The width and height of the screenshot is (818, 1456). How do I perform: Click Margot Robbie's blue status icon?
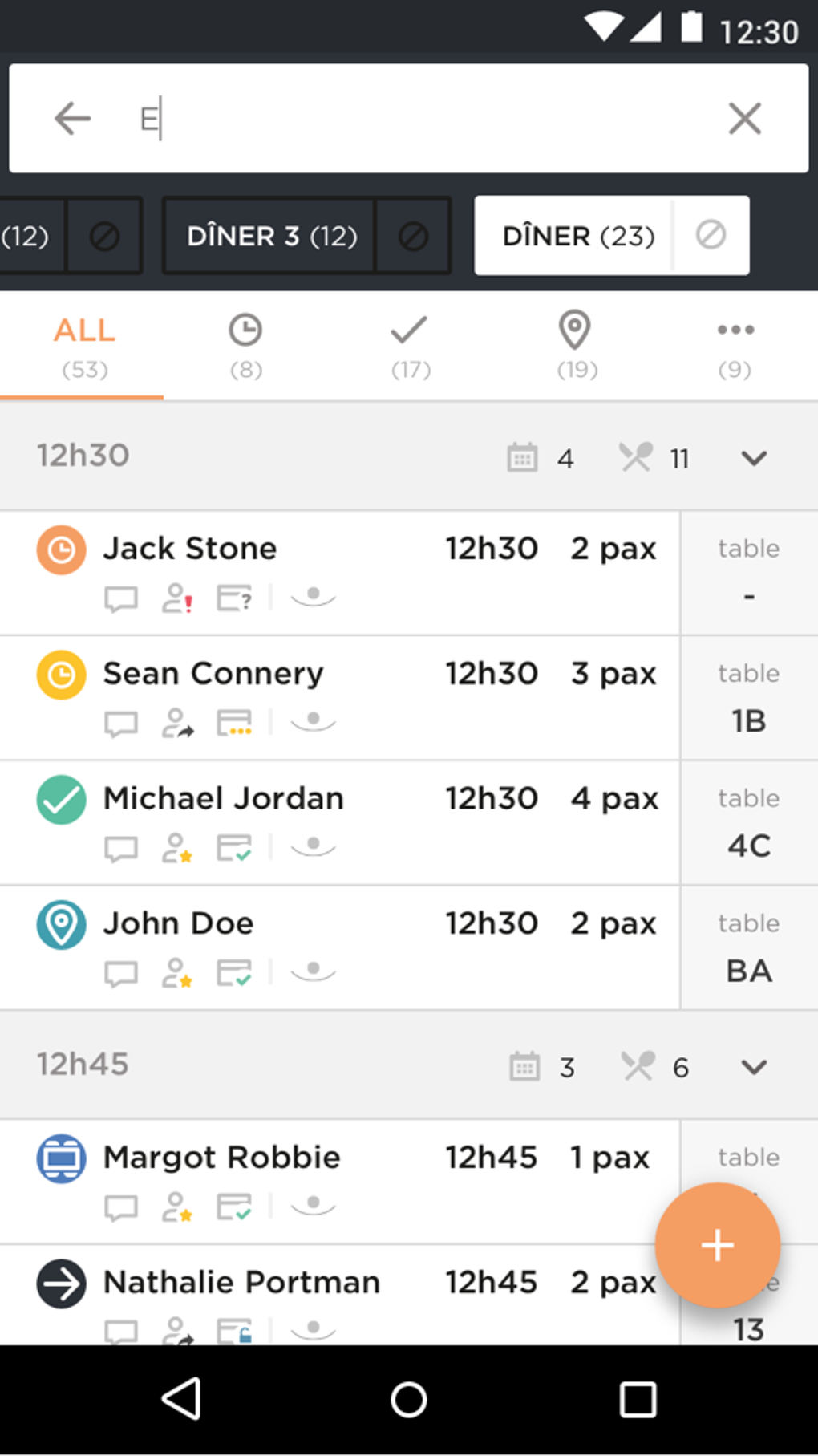click(61, 1158)
